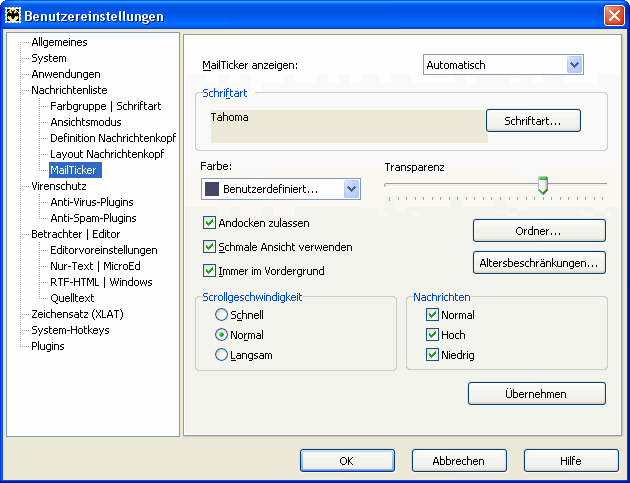Open Anti-Virus-Plugins settings

(92, 202)
